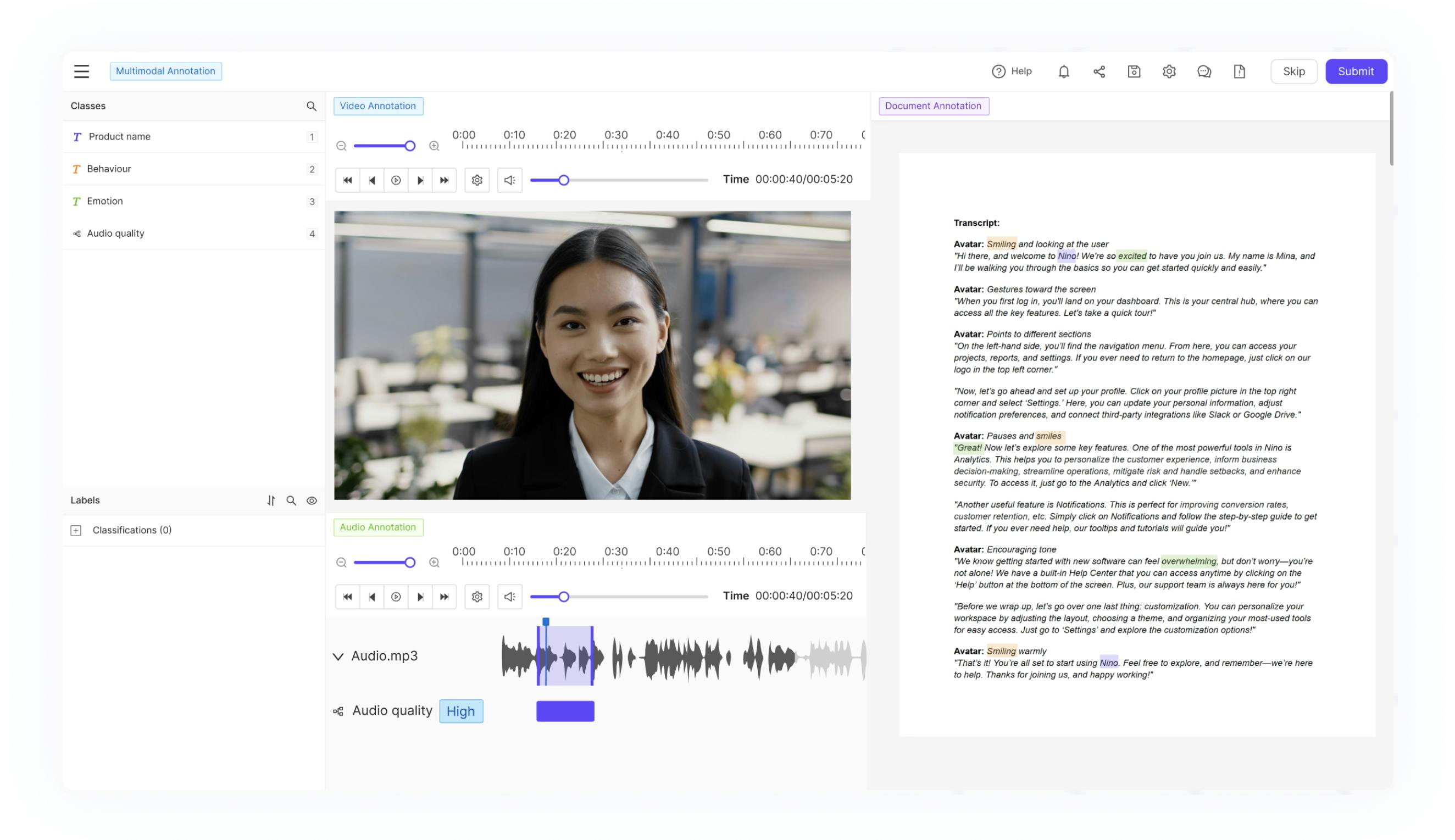Viewport: 1455px width, 840px height.
Task: Play the audio track
Action: tap(396, 597)
